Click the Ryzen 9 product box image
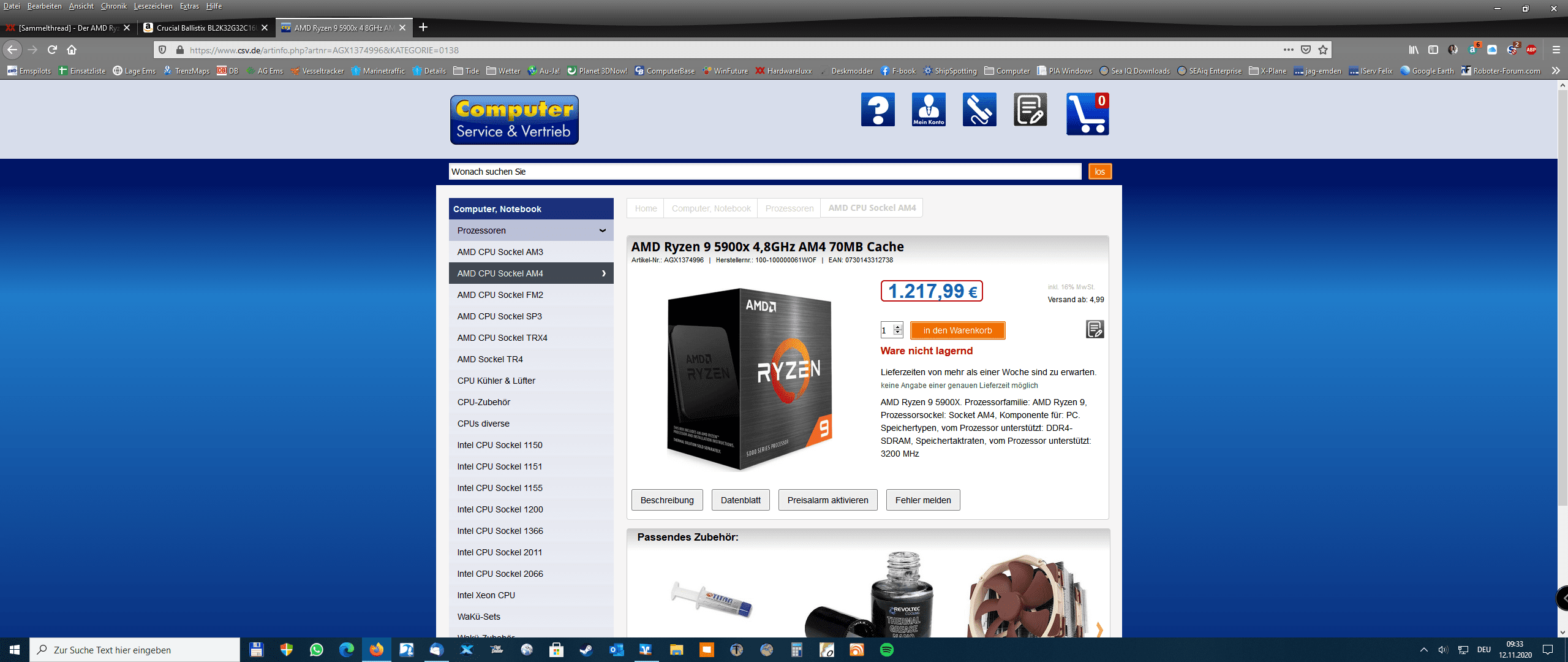The height and width of the screenshot is (662, 1568). (x=750, y=379)
